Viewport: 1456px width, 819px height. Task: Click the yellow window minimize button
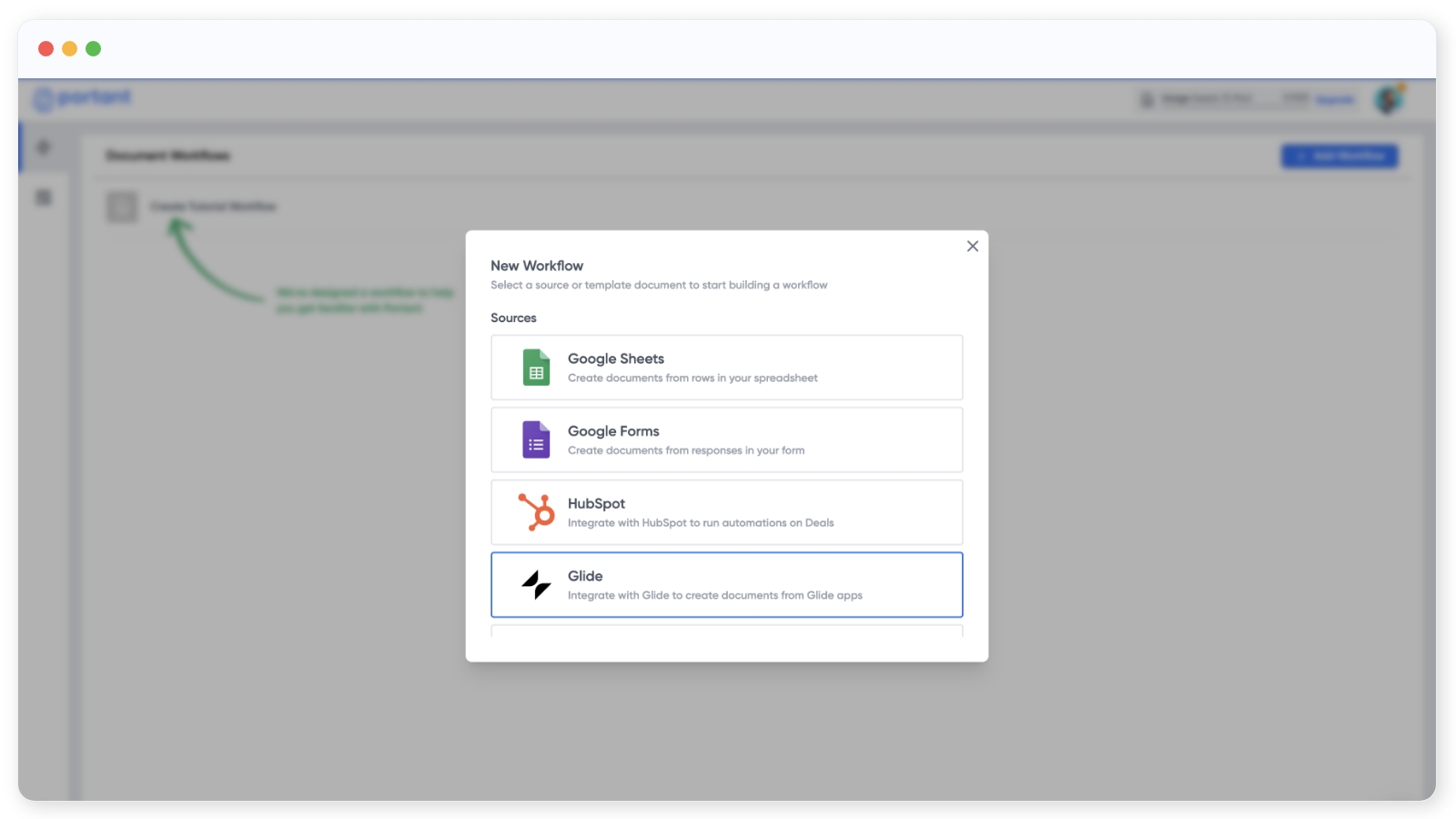coord(69,49)
